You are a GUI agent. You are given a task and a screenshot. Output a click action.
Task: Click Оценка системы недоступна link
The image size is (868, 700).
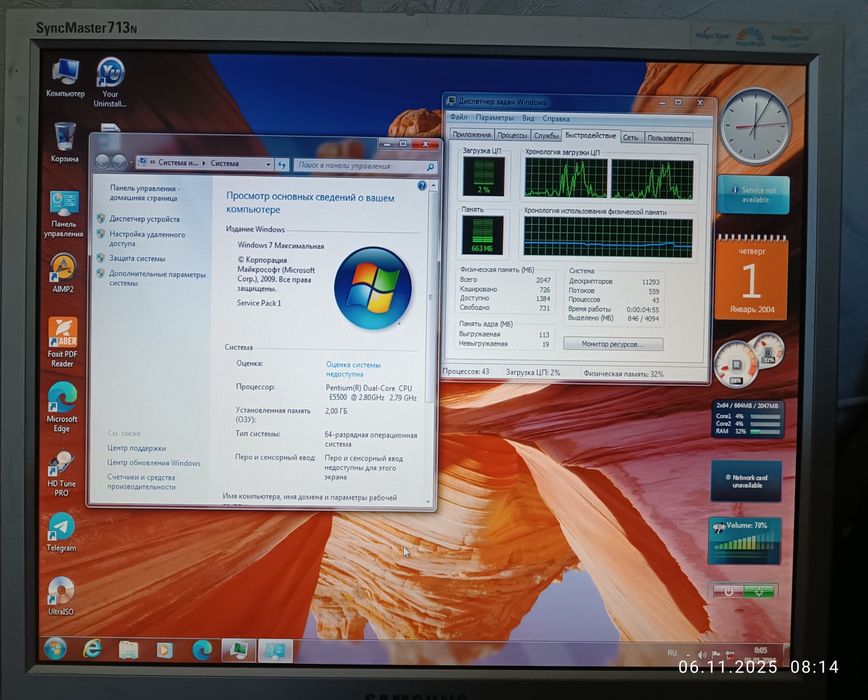tap(353, 369)
